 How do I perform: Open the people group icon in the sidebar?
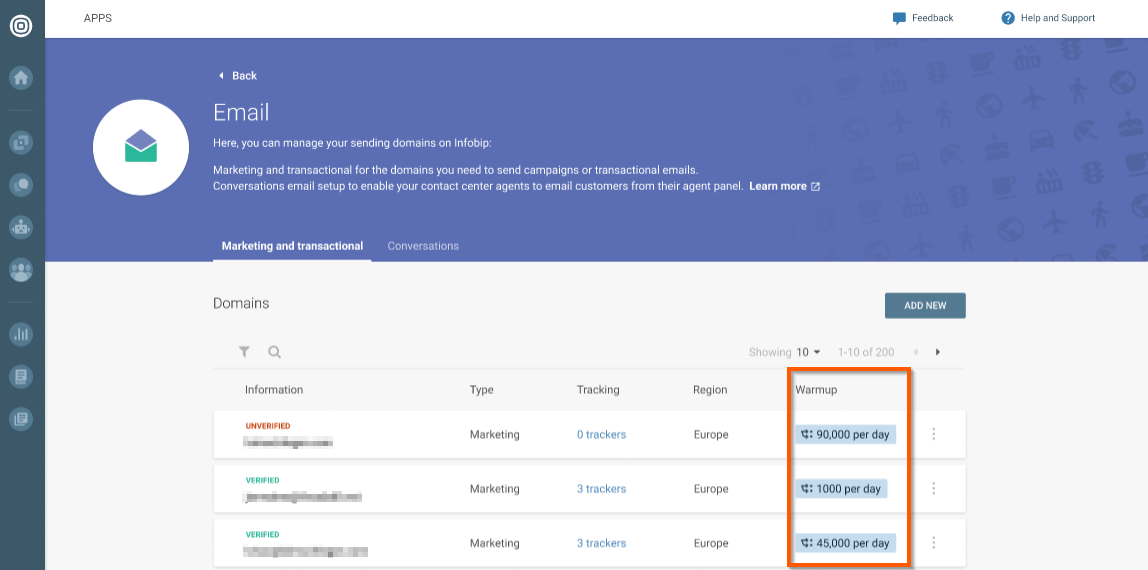(x=21, y=270)
